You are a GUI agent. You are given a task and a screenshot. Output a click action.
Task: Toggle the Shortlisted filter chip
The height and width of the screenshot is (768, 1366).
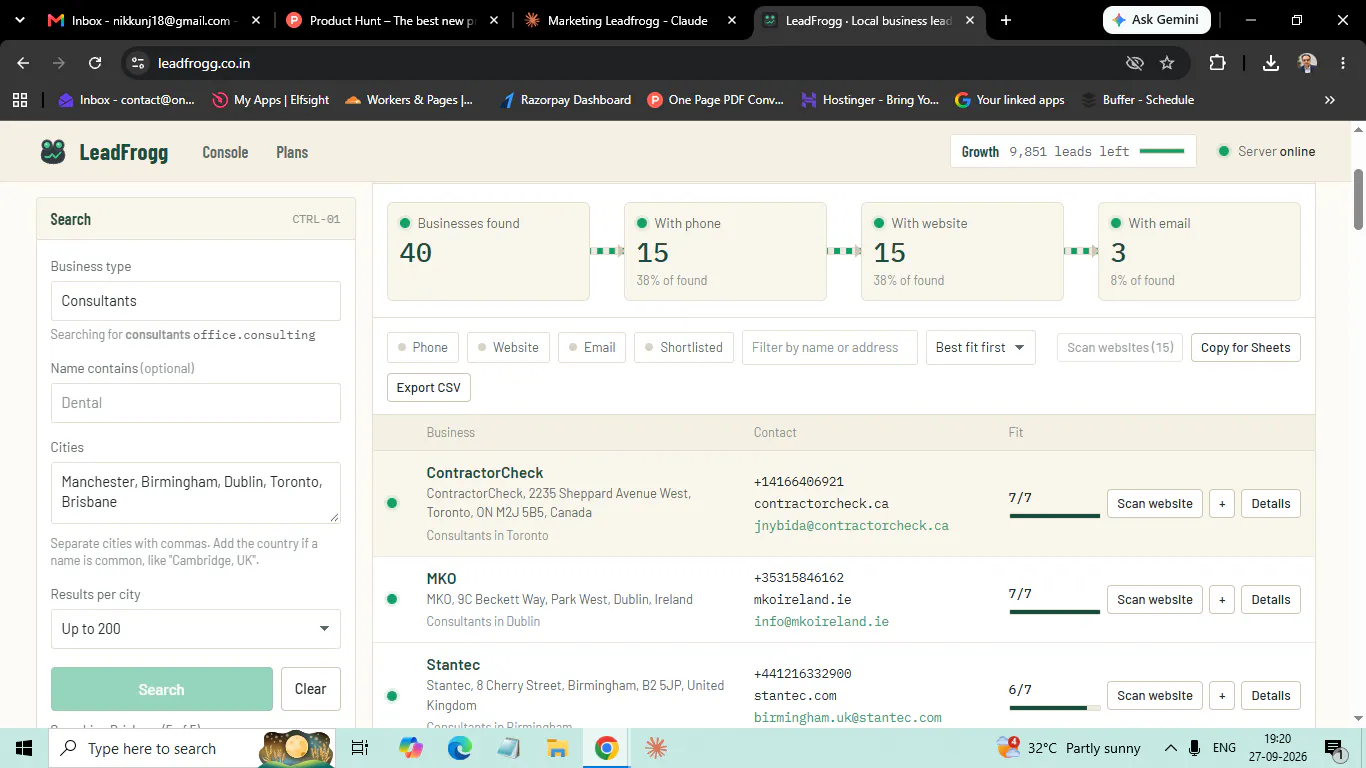[x=684, y=347]
